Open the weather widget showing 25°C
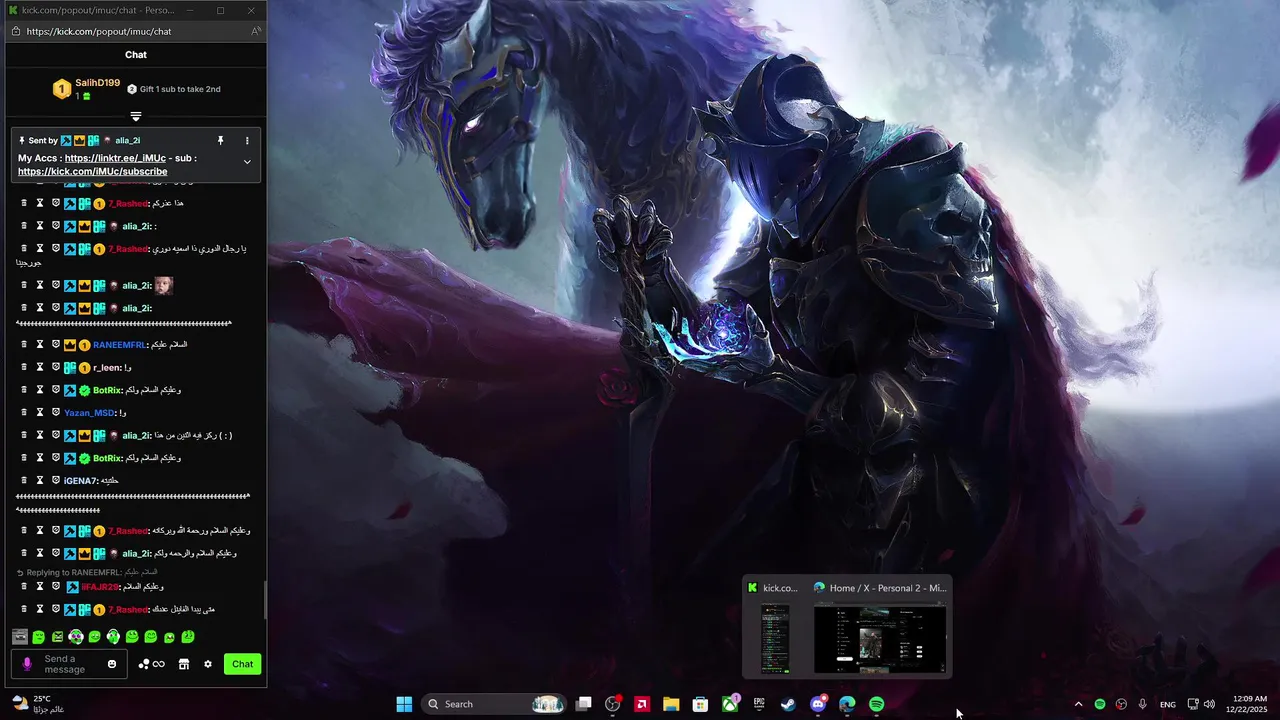Screen dimensions: 1280x720 (39, 704)
